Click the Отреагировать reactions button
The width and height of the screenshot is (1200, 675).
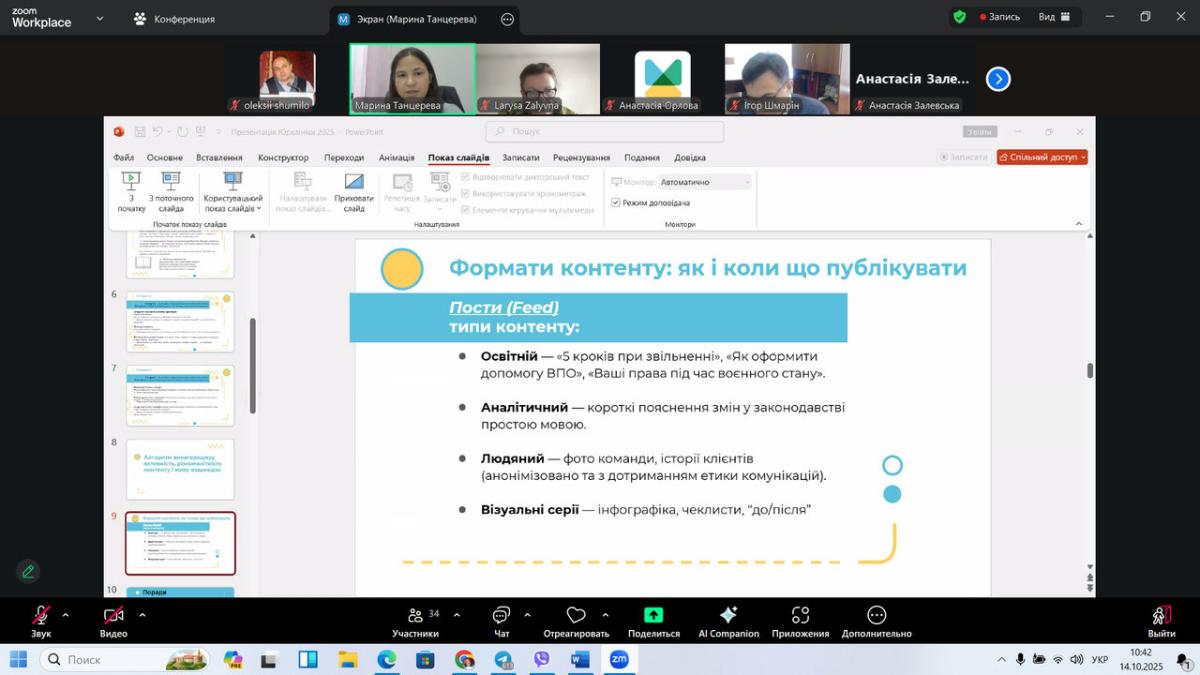[576, 620]
